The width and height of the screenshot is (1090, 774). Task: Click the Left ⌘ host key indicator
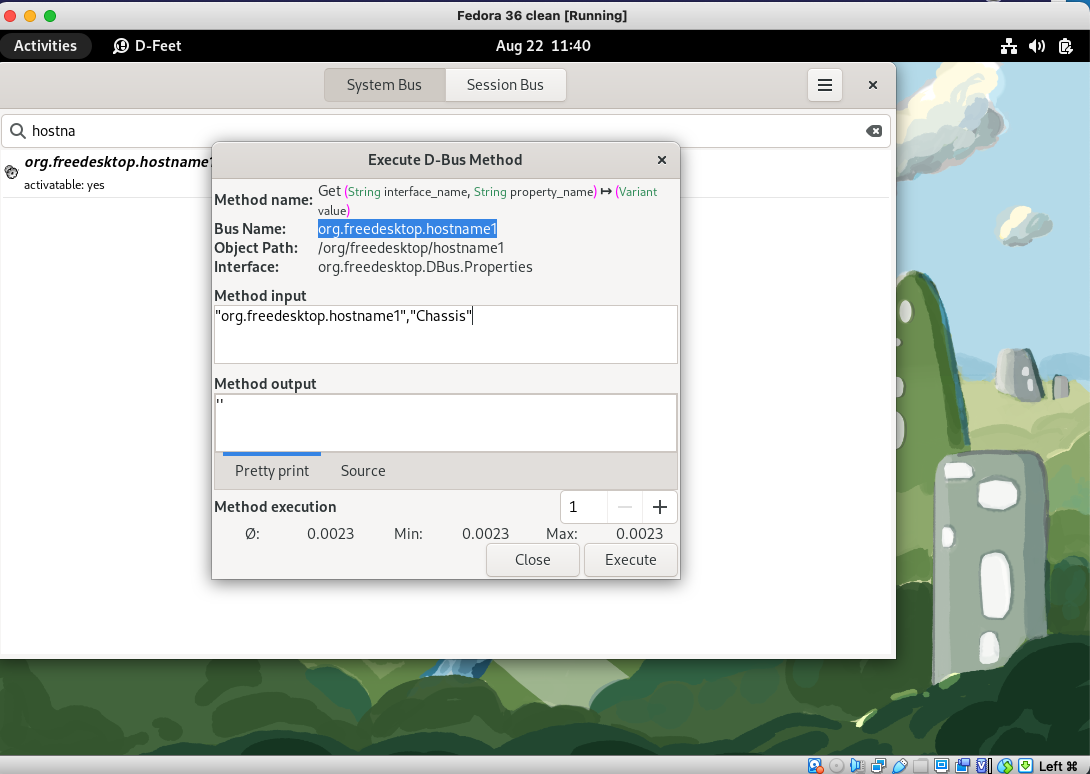point(1058,766)
